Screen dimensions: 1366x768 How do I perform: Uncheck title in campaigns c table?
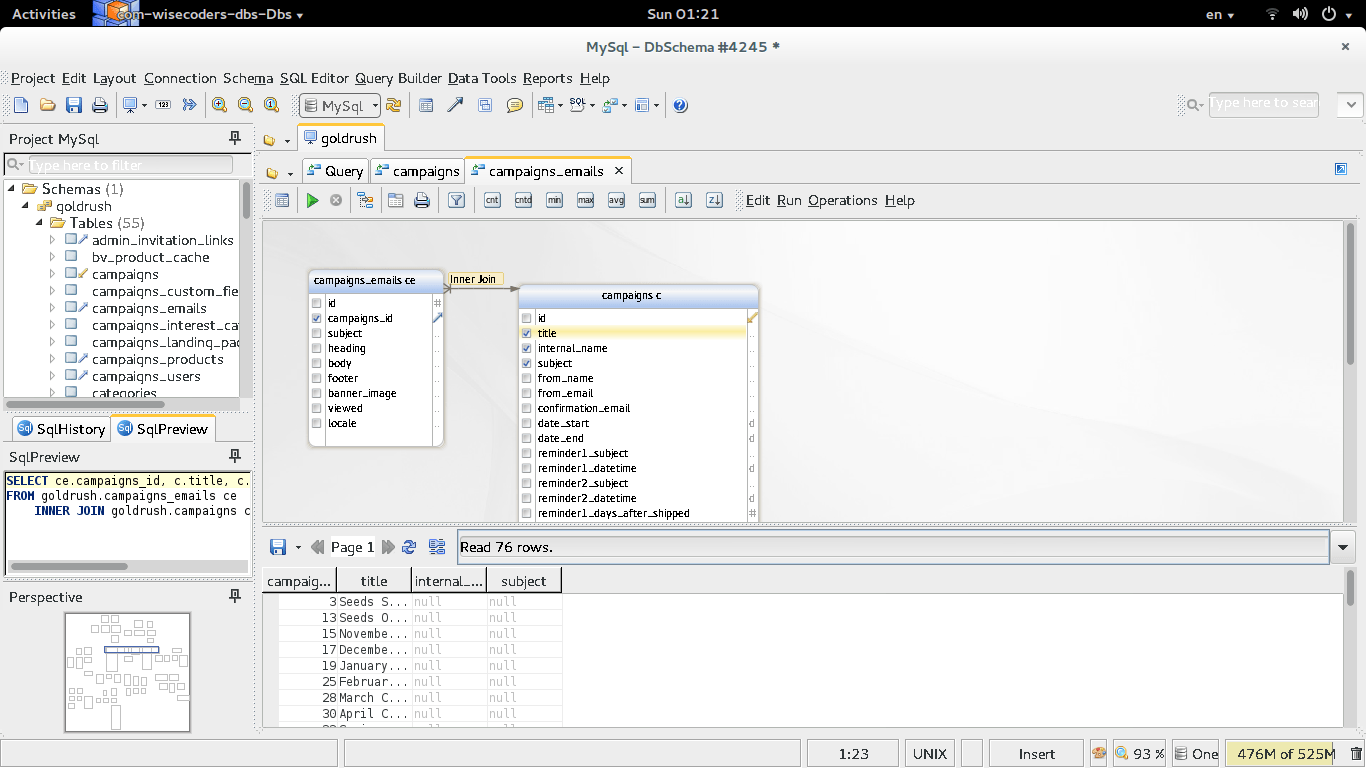(527, 333)
